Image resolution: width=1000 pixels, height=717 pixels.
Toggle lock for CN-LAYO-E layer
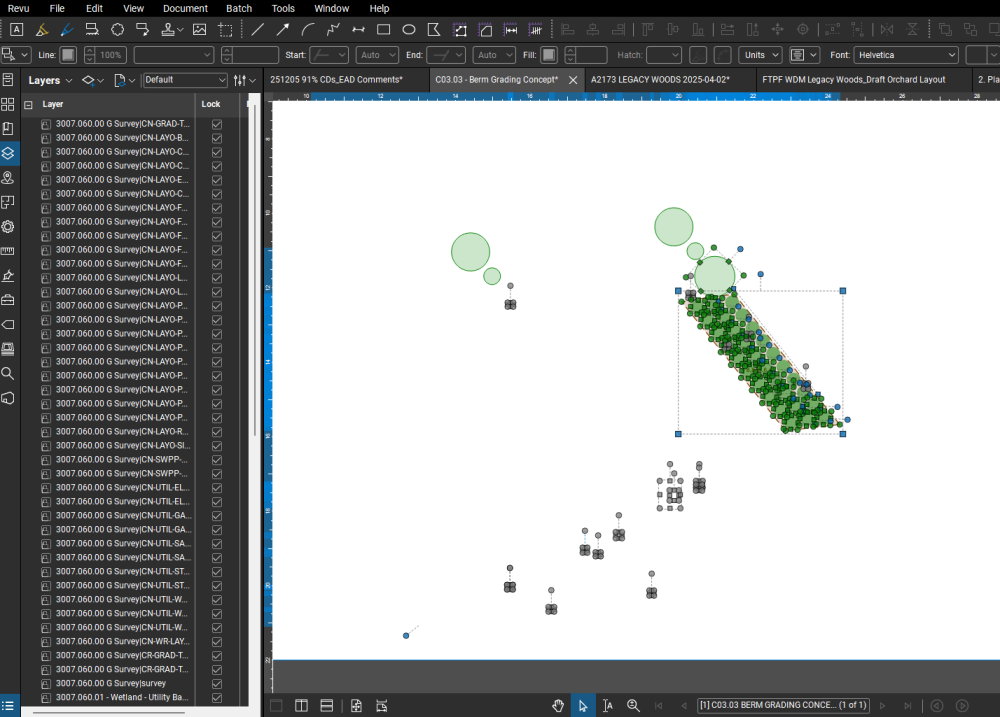coord(217,181)
